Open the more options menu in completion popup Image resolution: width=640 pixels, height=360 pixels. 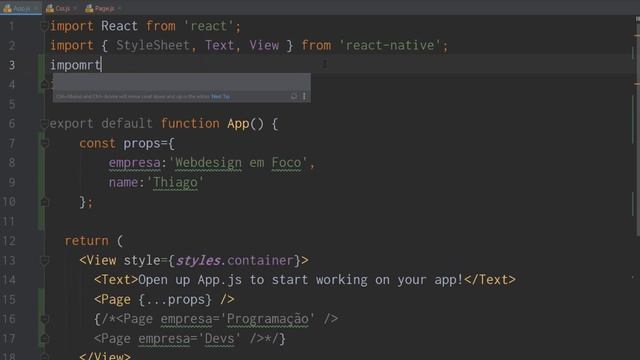pyautogui.click(x=304, y=96)
